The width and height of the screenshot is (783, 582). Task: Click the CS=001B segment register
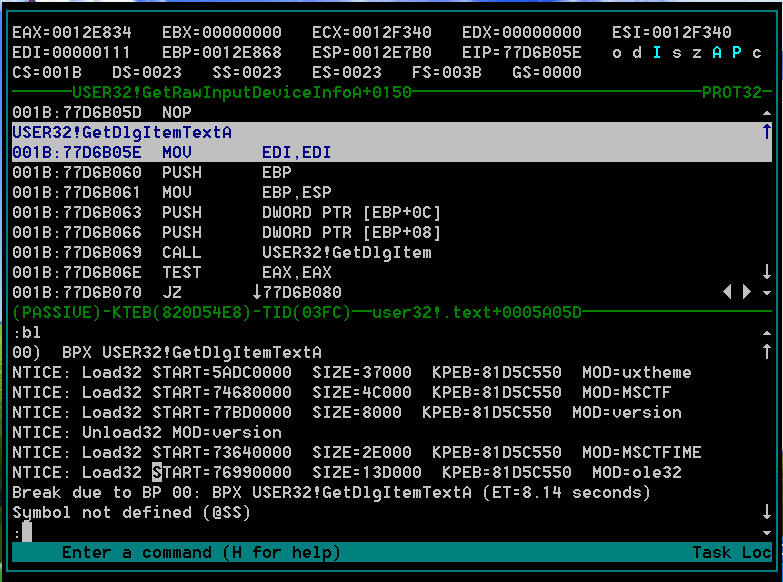[47, 72]
